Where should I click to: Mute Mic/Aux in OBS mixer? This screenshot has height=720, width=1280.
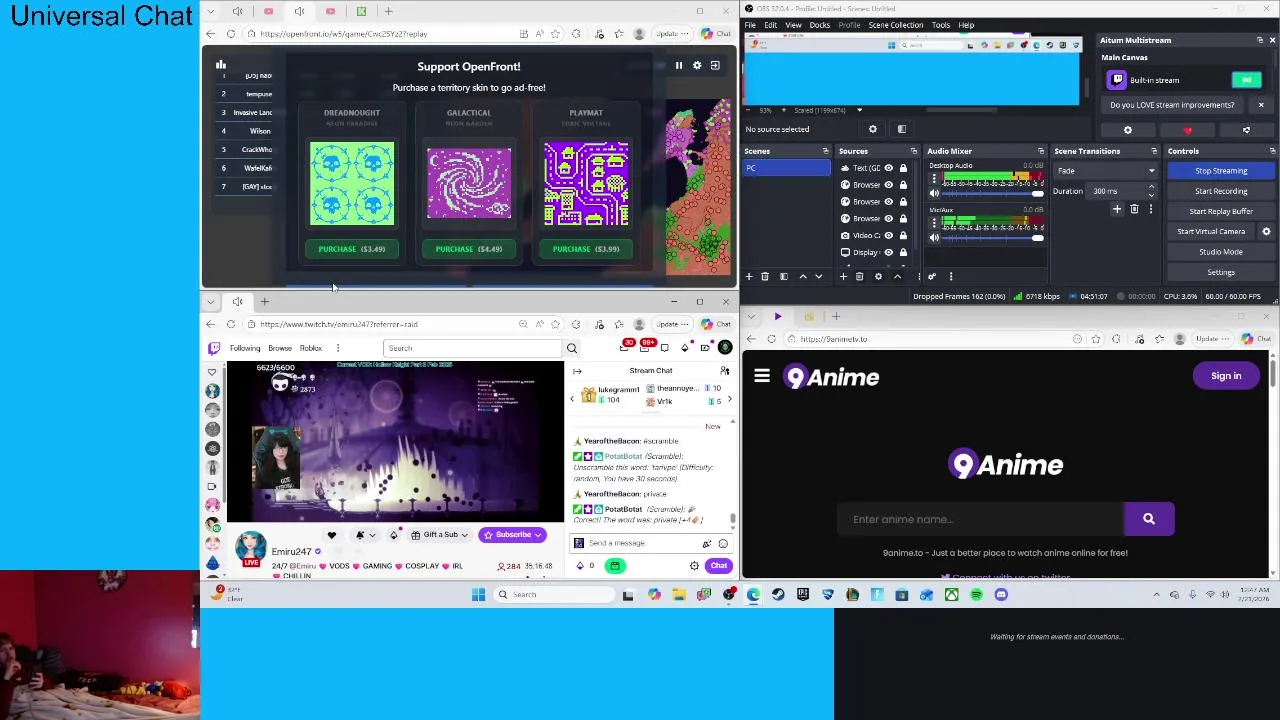click(x=934, y=237)
